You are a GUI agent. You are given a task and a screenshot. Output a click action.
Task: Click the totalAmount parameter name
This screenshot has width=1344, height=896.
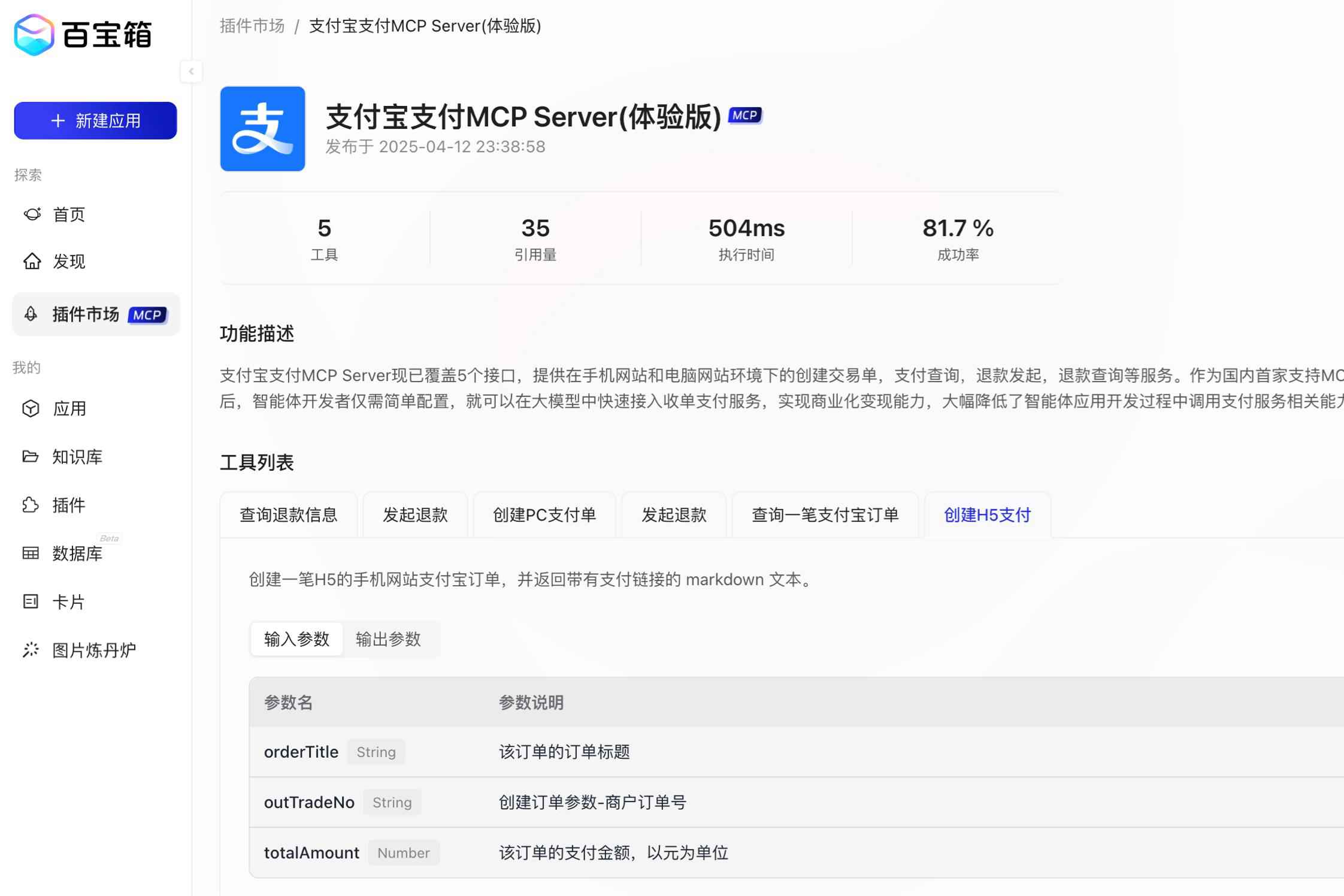tap(311, 852)
